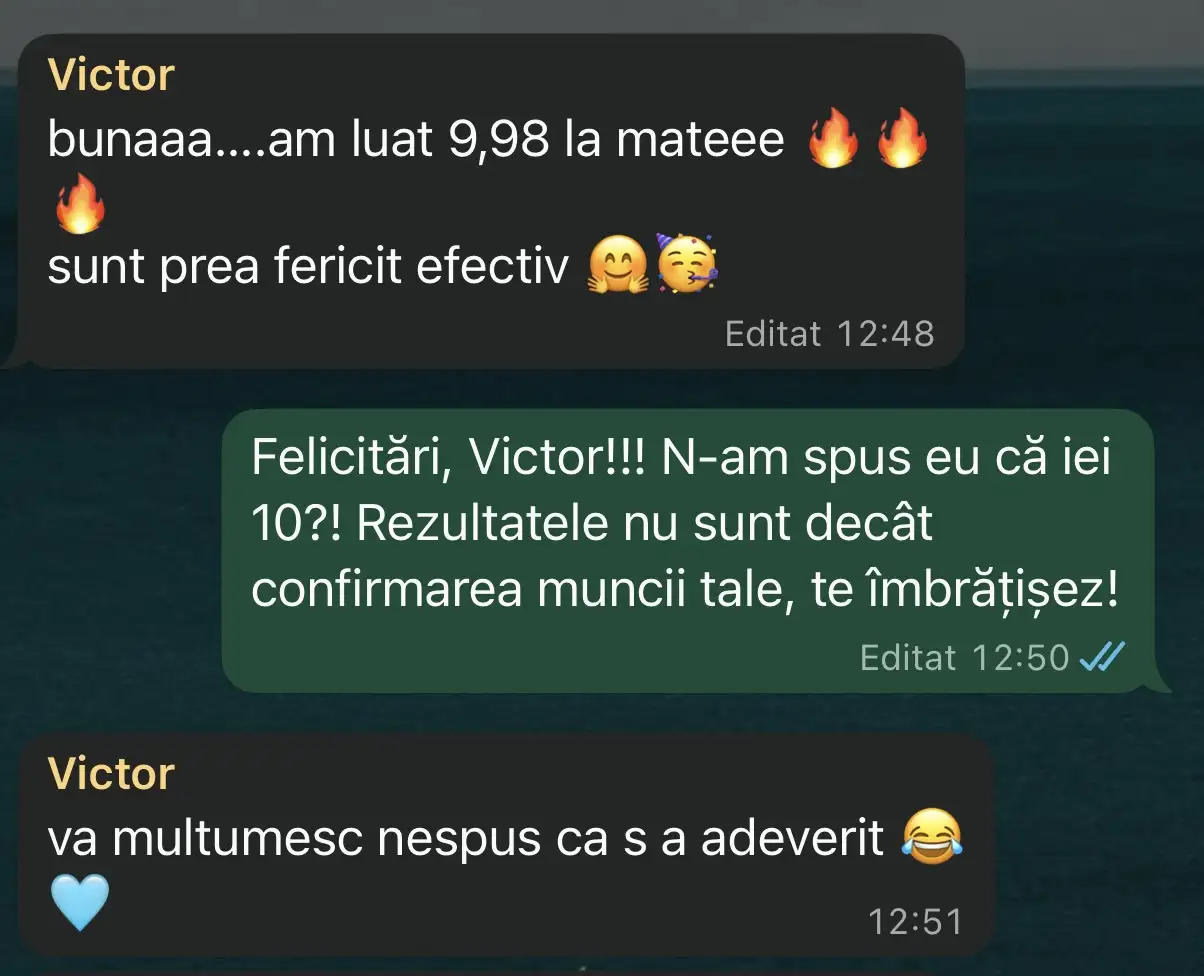Viewport: 1204px width, 976px height.
Task: Tap the first fire emoji after mateee
Action: (x=832, y=140)
